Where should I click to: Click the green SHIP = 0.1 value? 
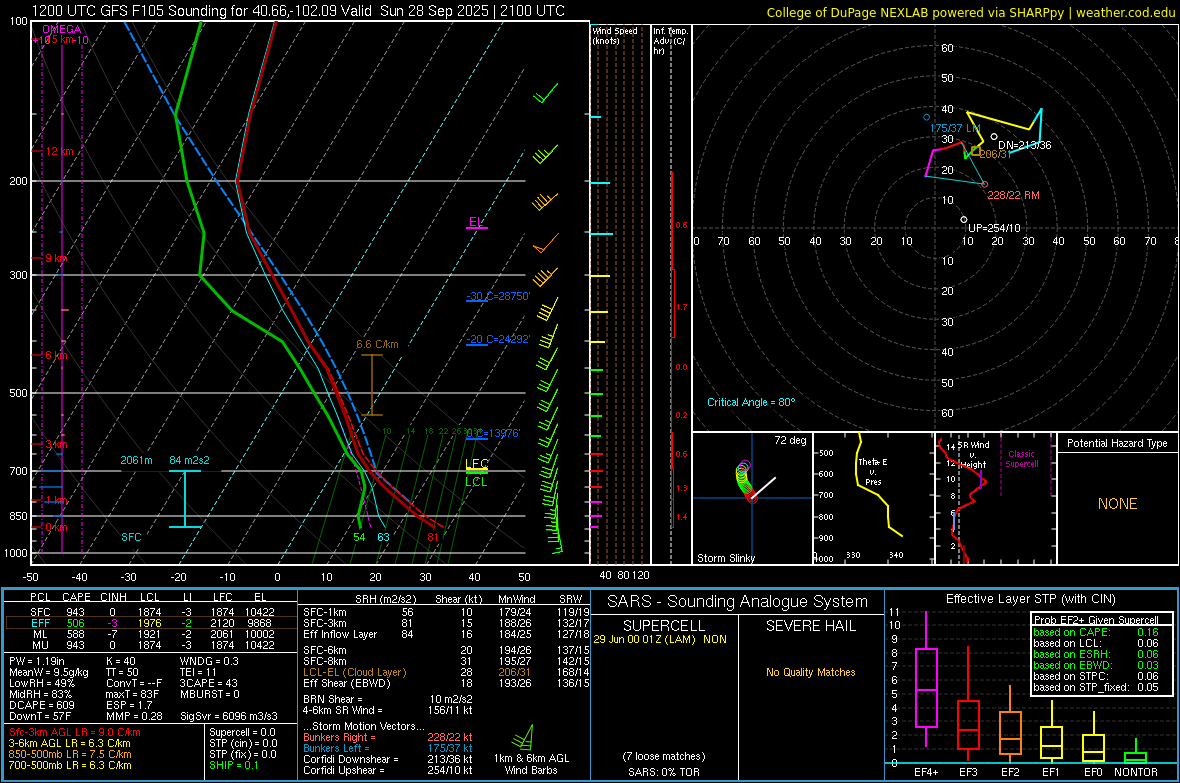pyautogui.click(x=234, y=765)
